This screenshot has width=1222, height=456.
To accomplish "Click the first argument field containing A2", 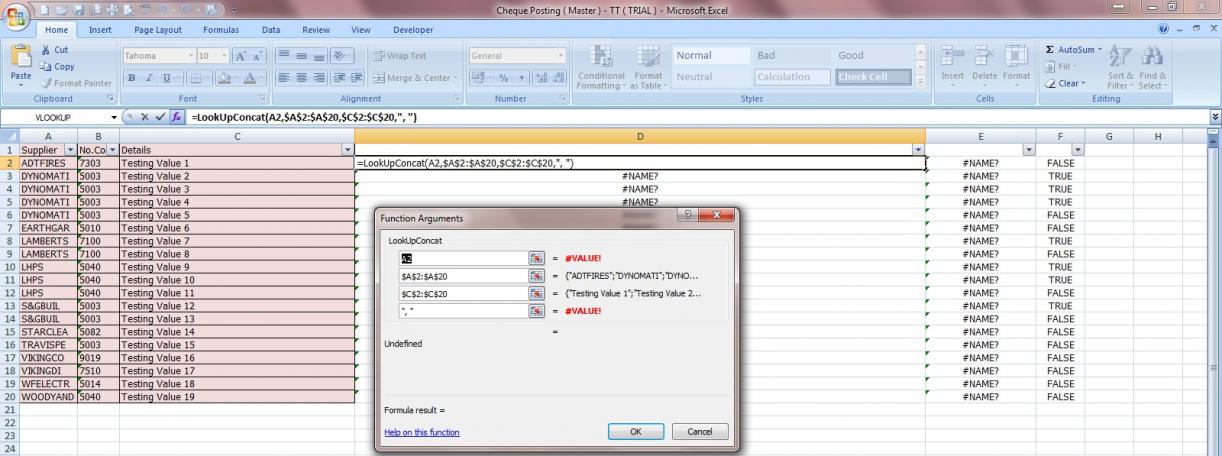I will (463, 258).
